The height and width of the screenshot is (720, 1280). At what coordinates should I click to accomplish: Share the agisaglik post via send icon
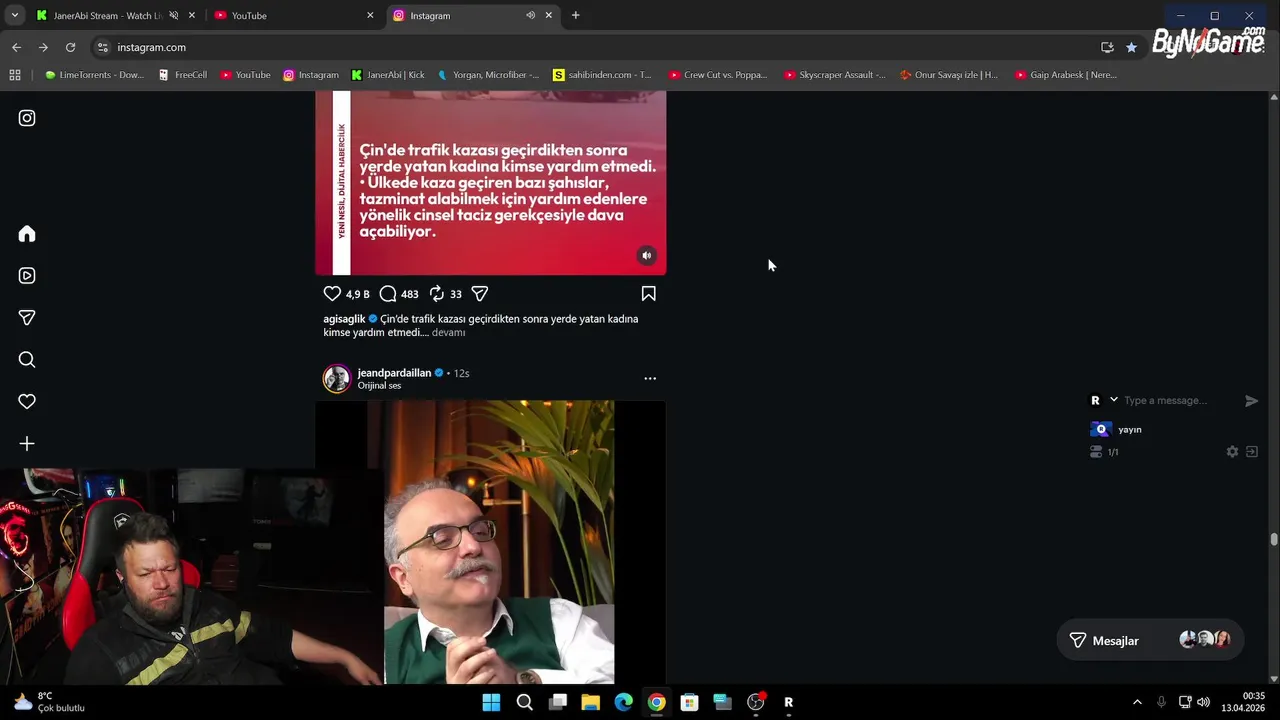tap(480, 294)
